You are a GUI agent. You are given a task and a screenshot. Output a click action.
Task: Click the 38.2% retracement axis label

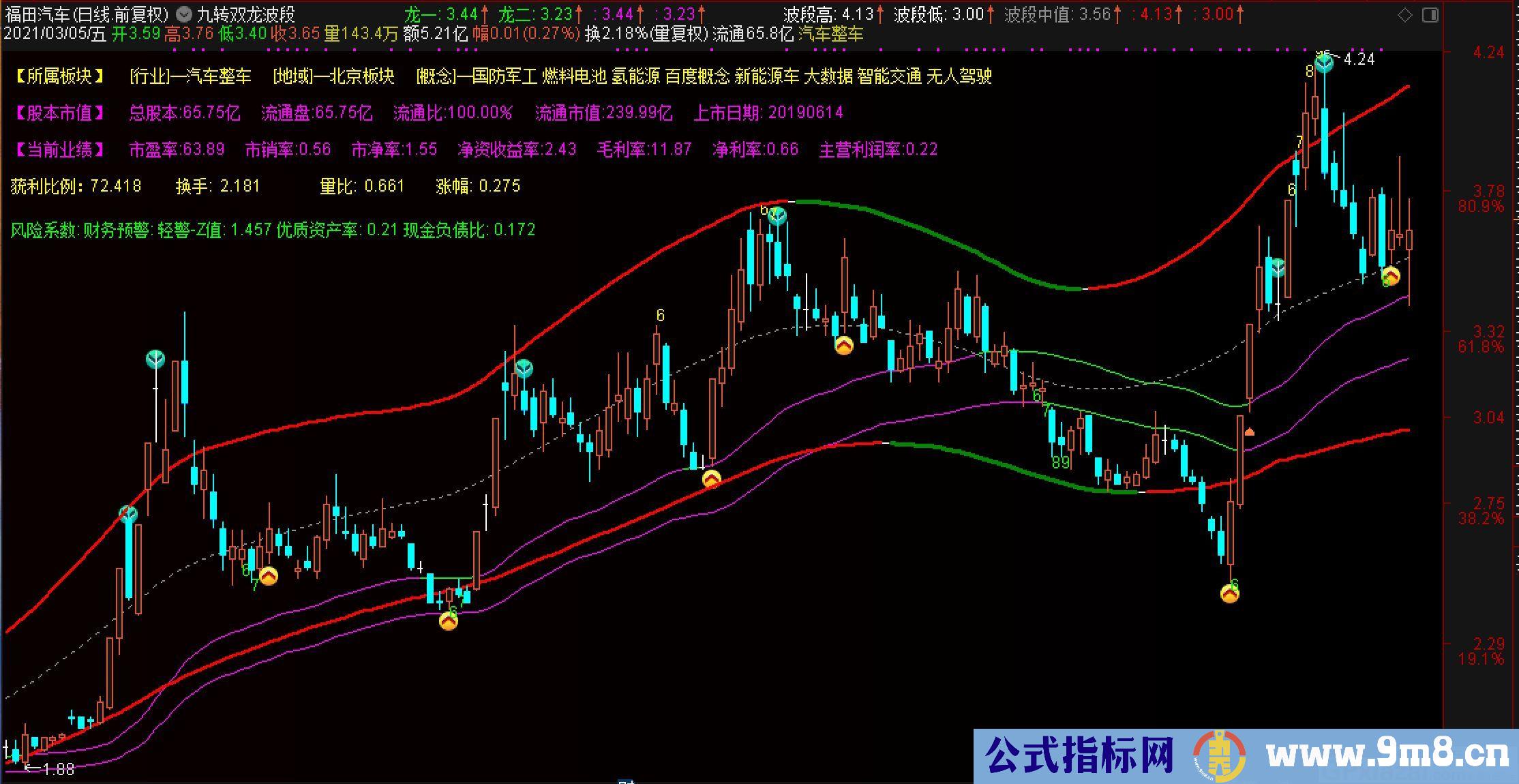point(1480,519)
